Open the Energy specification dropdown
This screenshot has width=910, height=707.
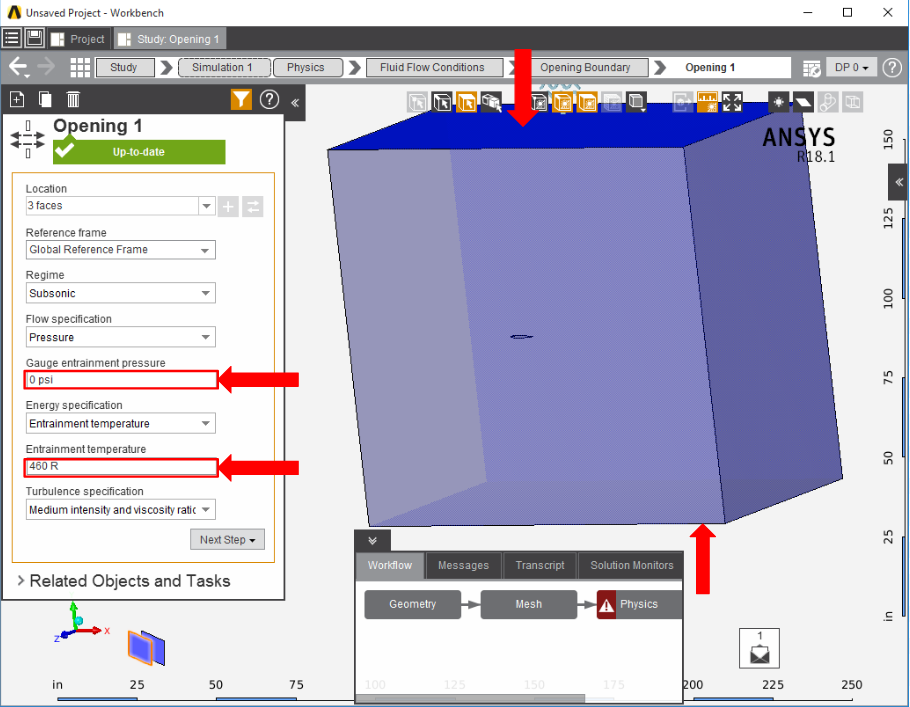point(121,423)
